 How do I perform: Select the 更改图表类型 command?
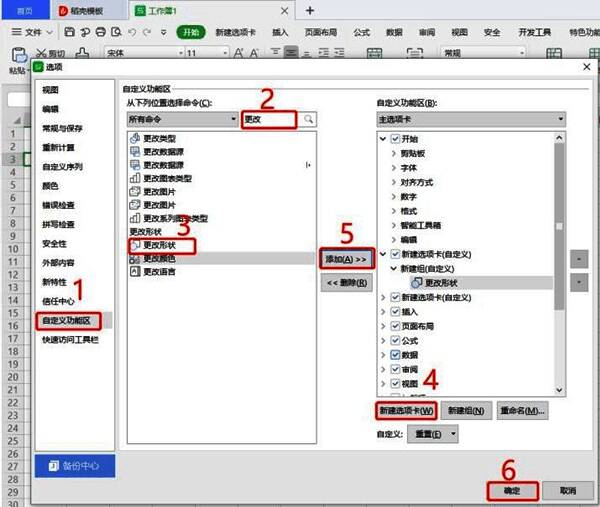[x=168, y=178]
